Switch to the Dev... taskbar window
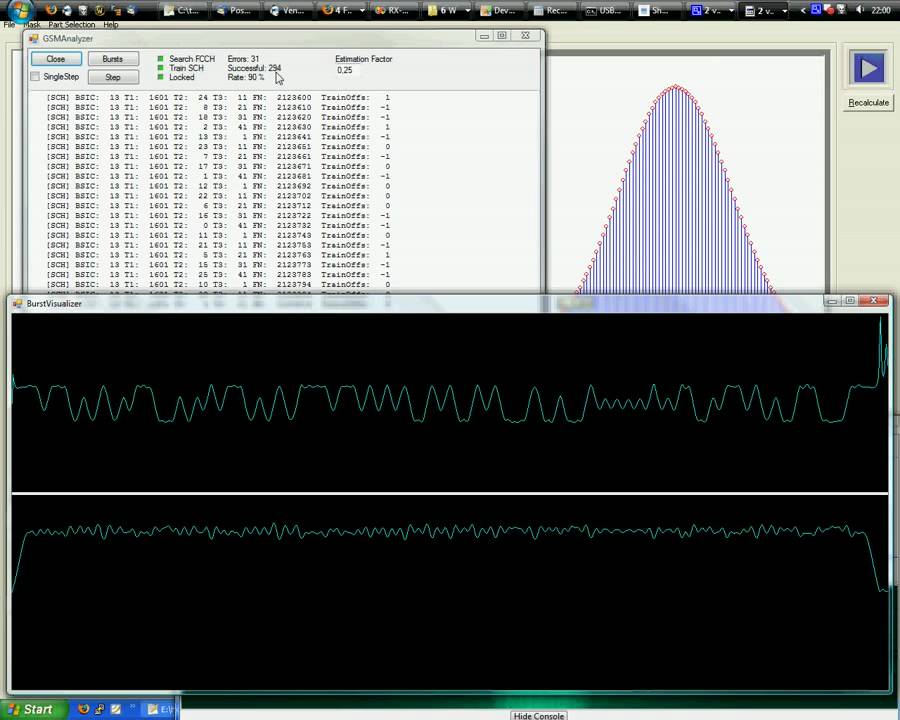 (499, 10)
